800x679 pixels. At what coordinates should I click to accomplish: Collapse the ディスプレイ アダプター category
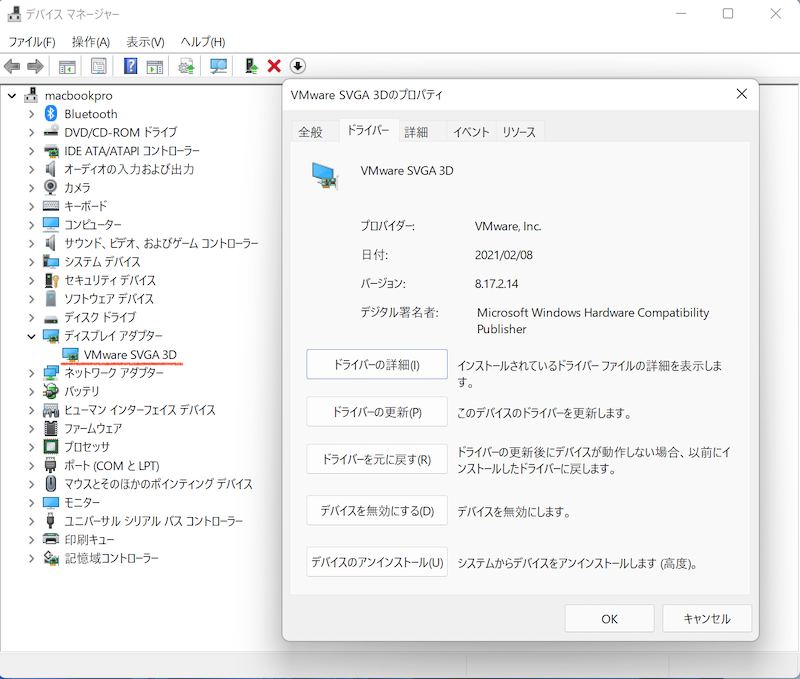pos(31,336)
